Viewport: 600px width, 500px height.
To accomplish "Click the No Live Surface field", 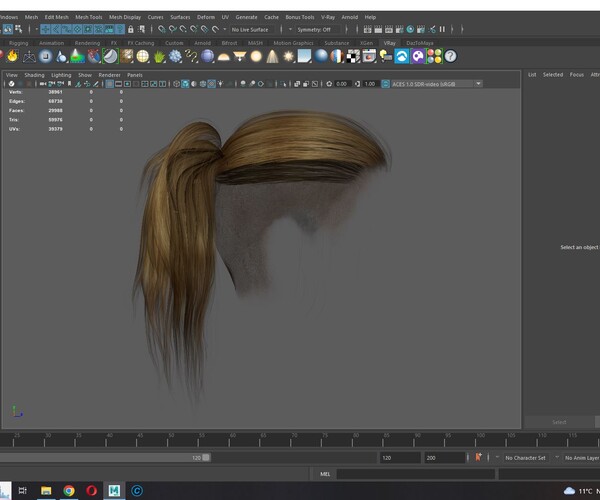I will [x=253, y=29].
